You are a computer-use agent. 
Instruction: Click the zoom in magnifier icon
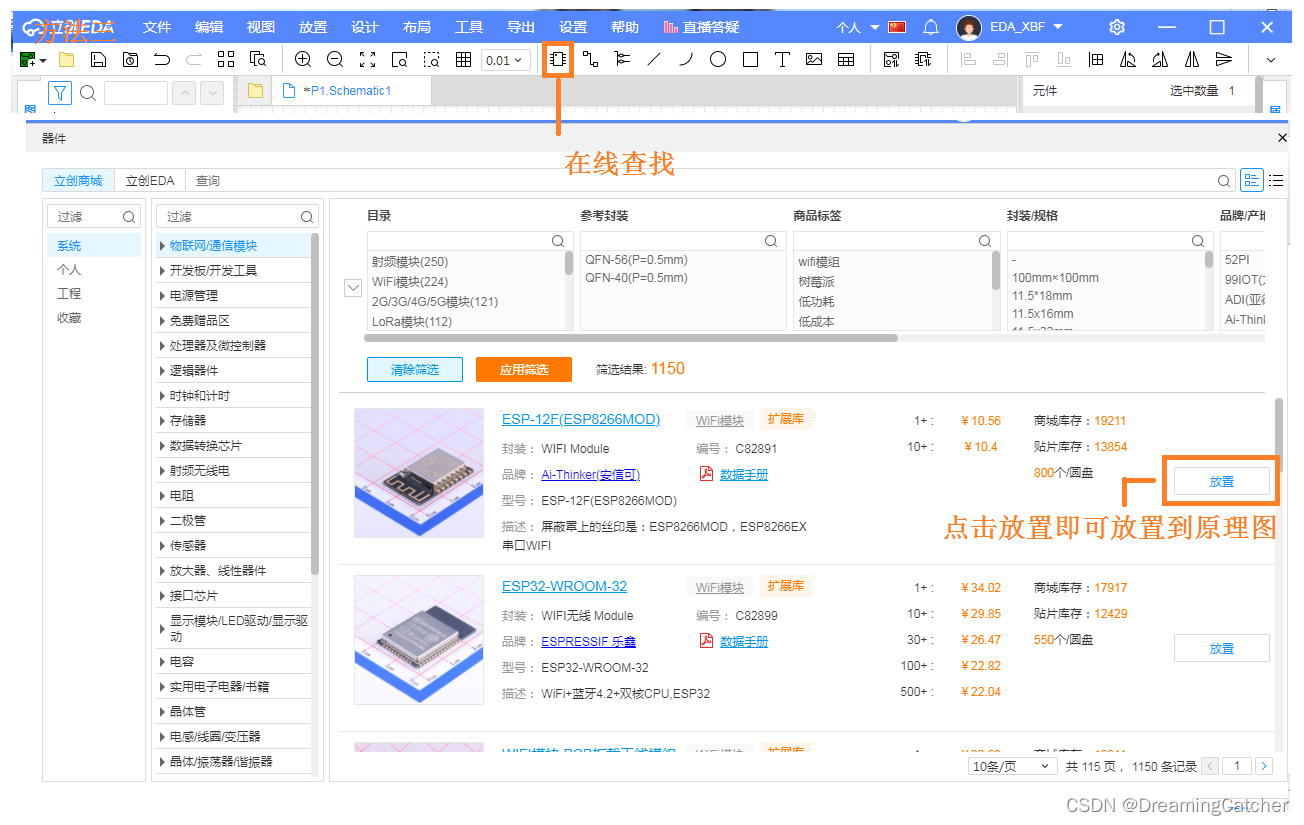coord(303,60)
